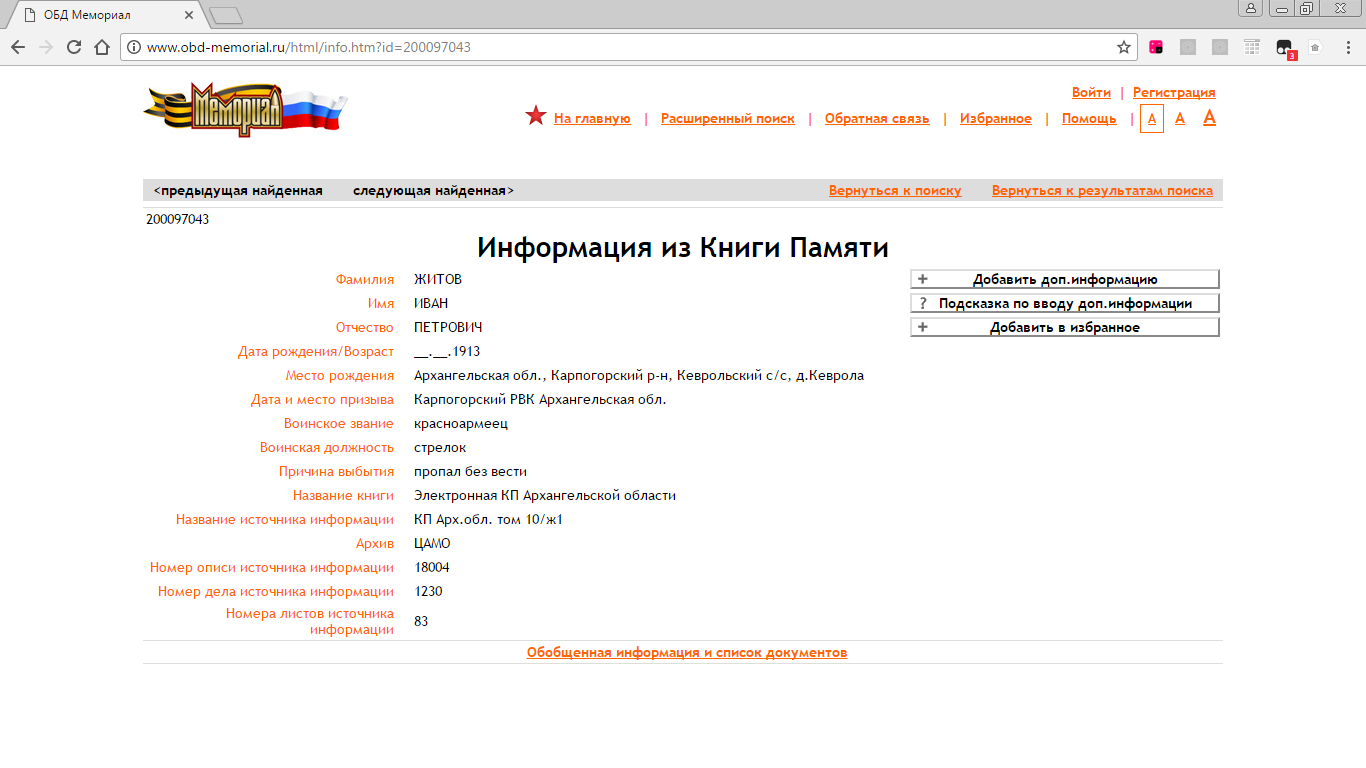Open the Chrome three-dot menu
The height and width of the screenshot is (768, 1366).
(x=1346, y=47)
